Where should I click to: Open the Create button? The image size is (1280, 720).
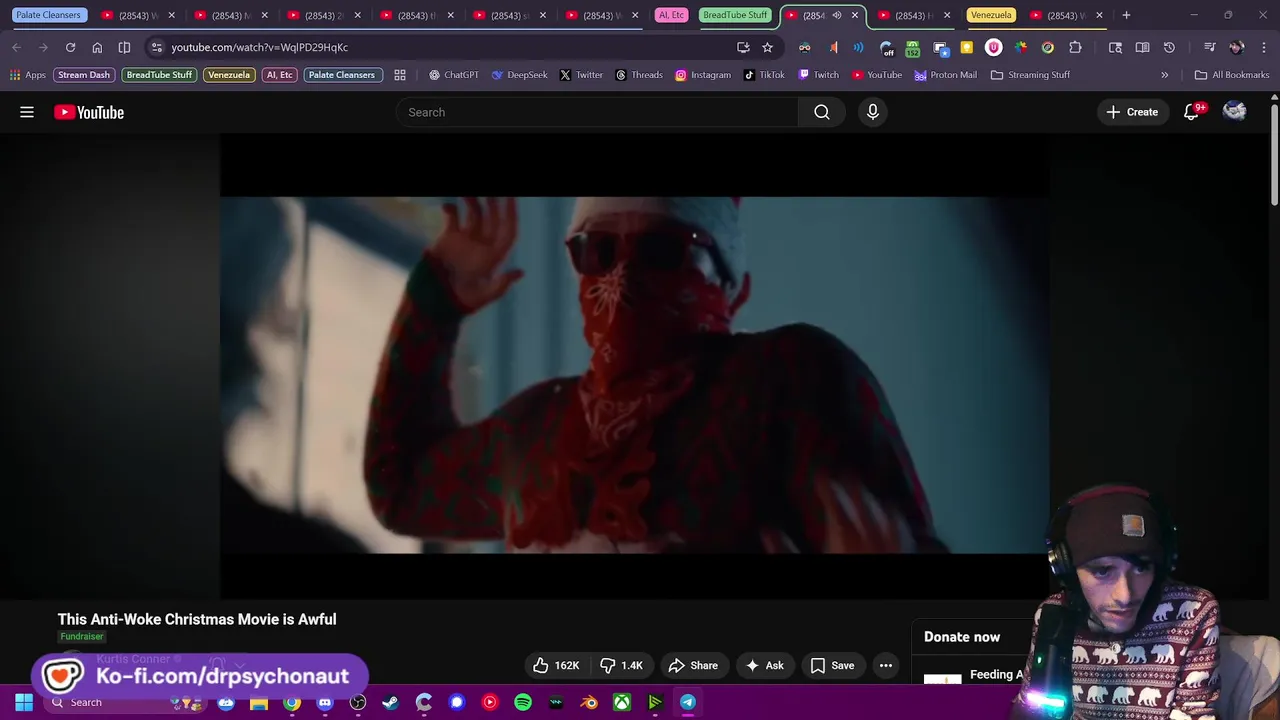1132,112
